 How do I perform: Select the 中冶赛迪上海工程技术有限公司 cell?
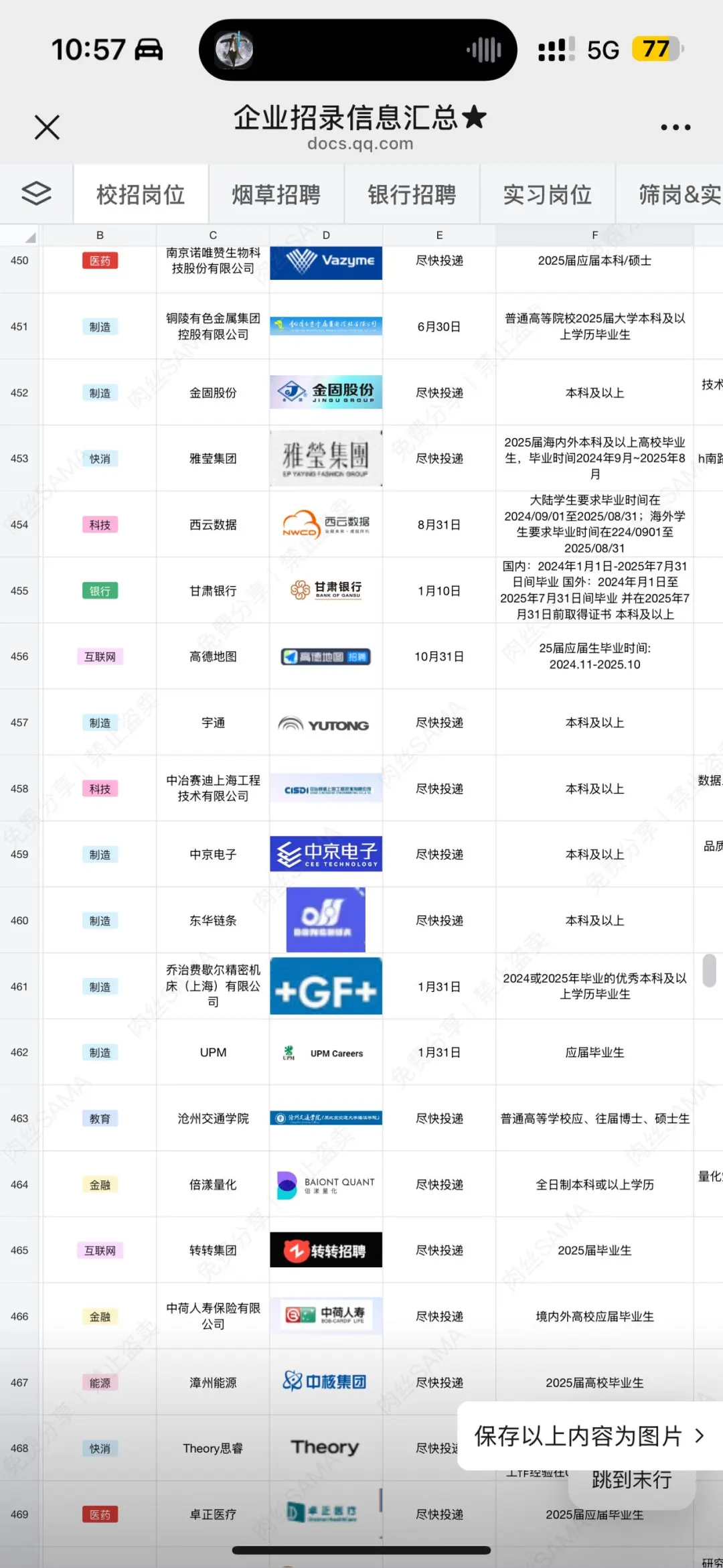(x=213, y=788)
